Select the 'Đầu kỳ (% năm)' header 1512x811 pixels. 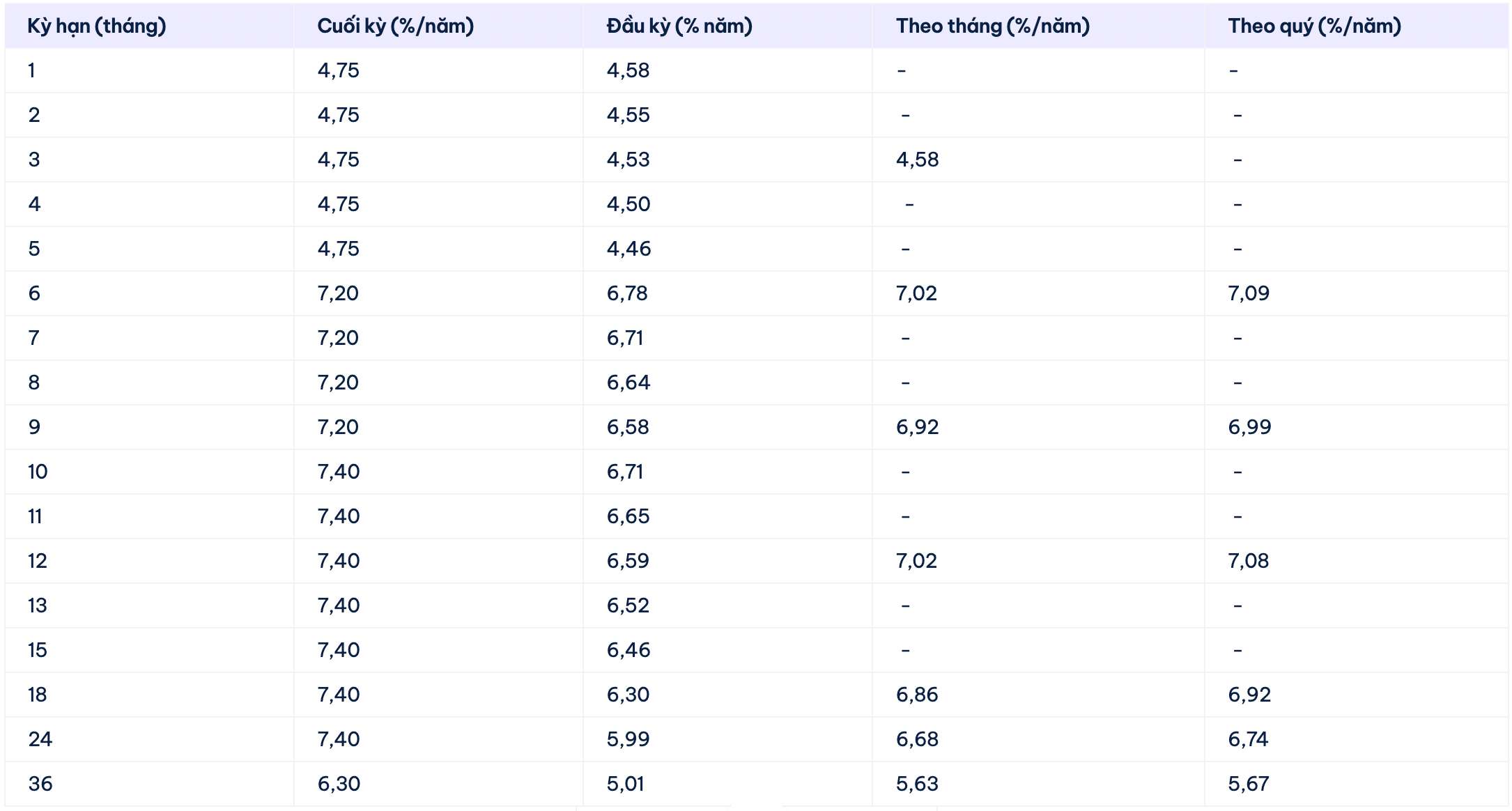[x=679, y=26]
